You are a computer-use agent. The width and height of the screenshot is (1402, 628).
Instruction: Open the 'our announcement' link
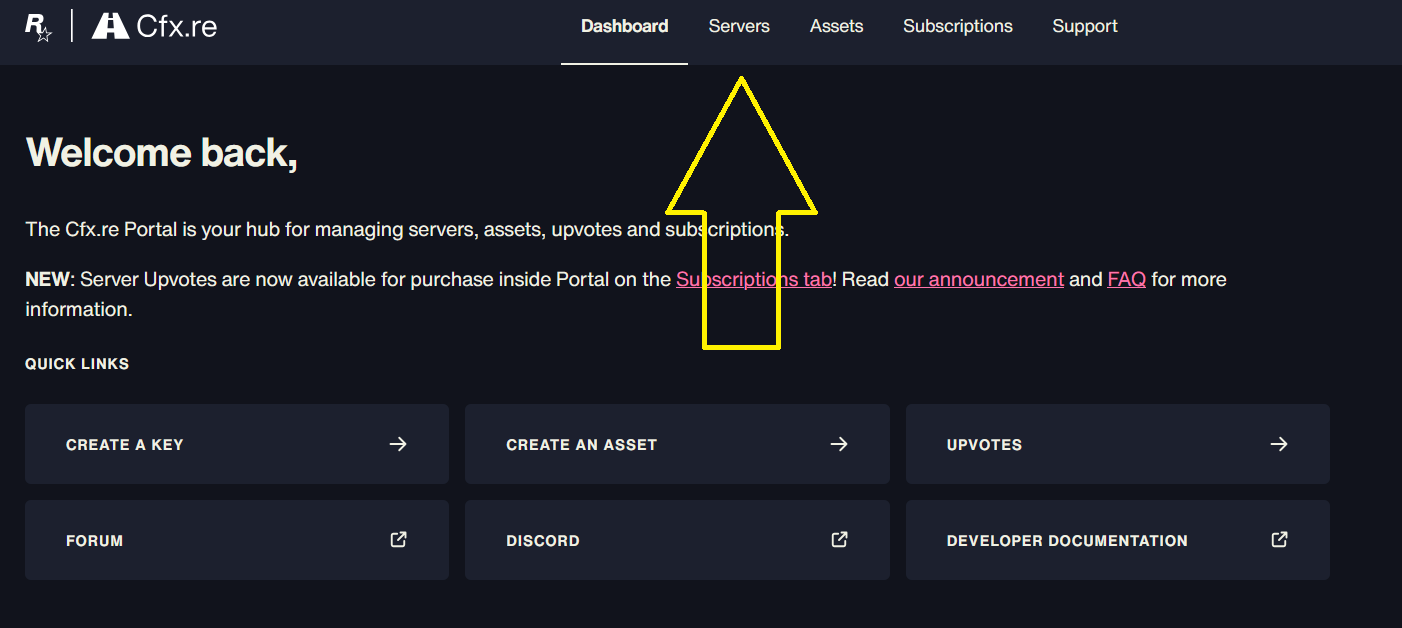point(979,279)
